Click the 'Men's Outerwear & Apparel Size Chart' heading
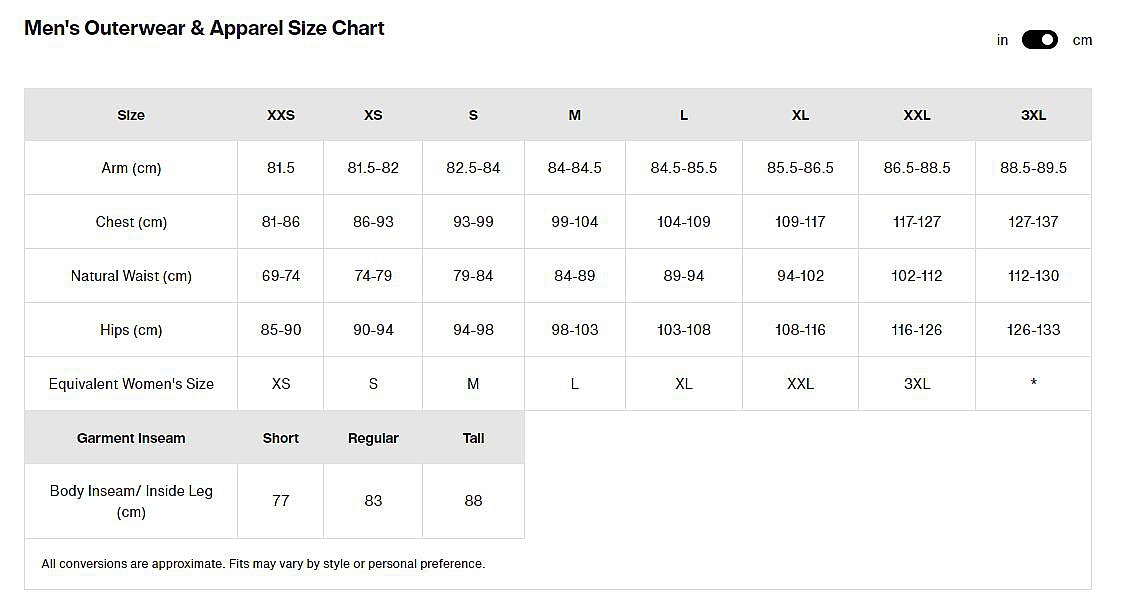This screenshot has width=1137, height=605. point(204,28)
